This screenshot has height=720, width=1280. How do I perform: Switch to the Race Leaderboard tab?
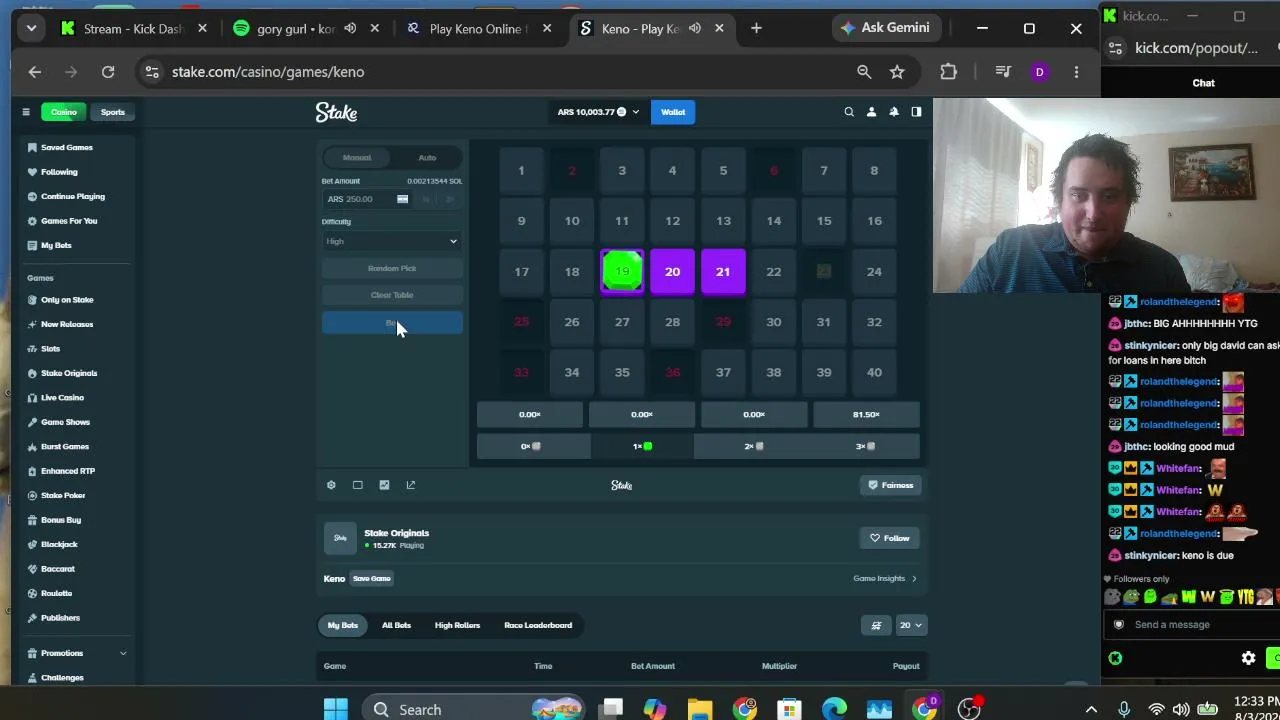538,625
